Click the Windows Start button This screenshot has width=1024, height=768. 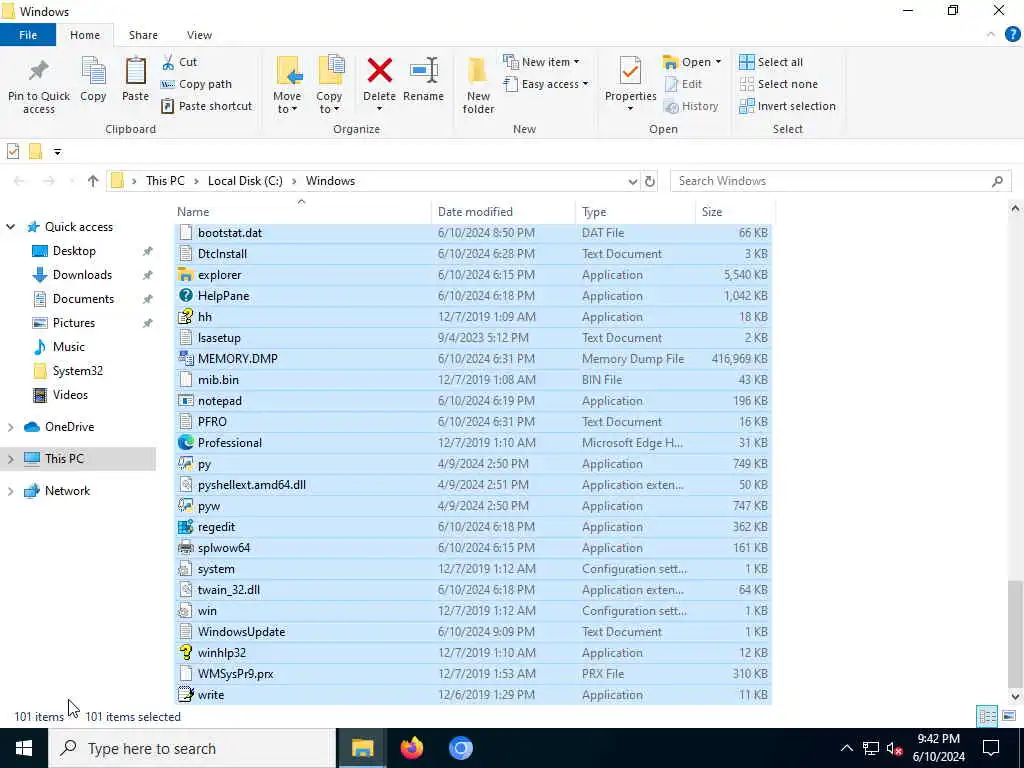[x=24, y=748]
